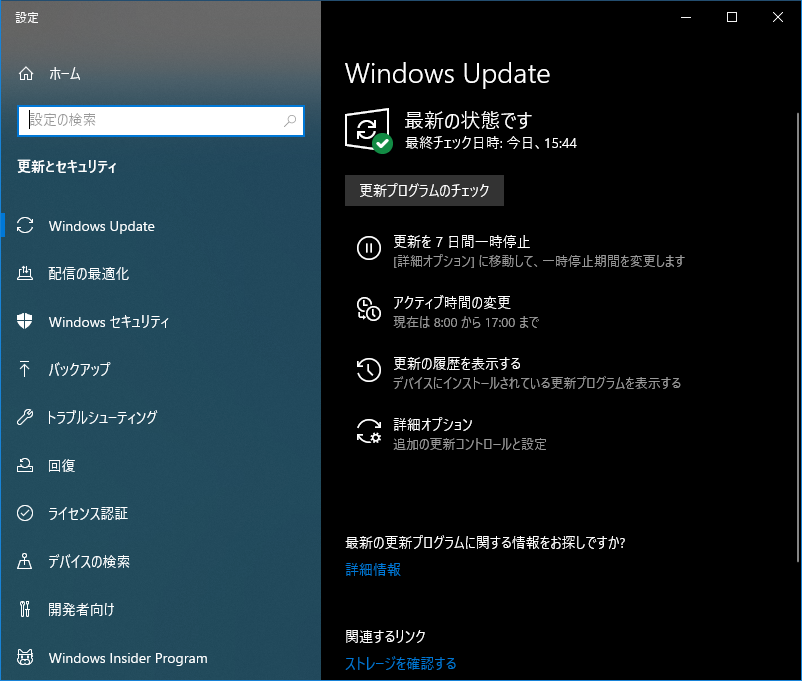Open 更新の履歴を表示する option
This screenshot has height=681, width=802.
[x=457, y=363]
